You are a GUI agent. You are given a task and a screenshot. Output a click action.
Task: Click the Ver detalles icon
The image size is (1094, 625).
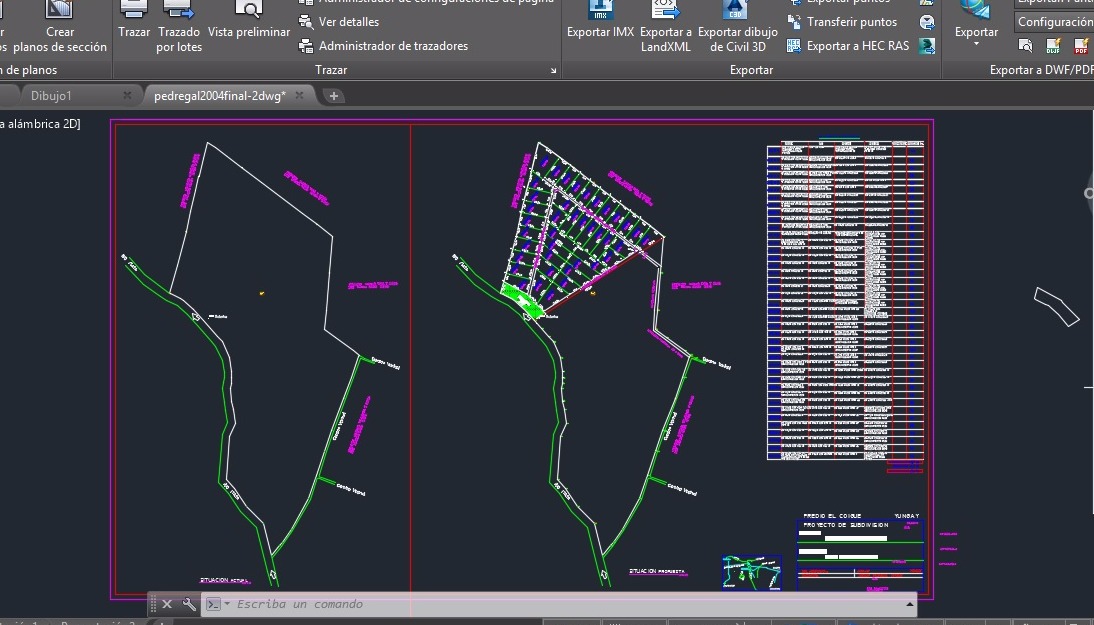[x=306, y=22]
